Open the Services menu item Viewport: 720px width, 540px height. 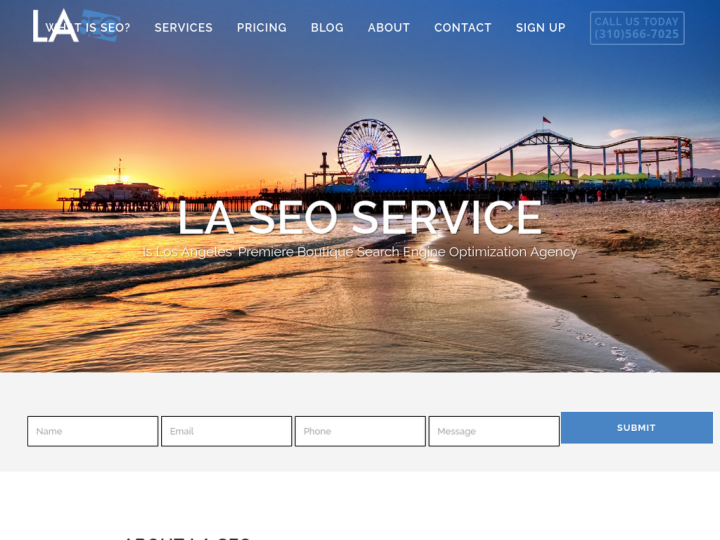pyautogui.click(x=183, y=28)
